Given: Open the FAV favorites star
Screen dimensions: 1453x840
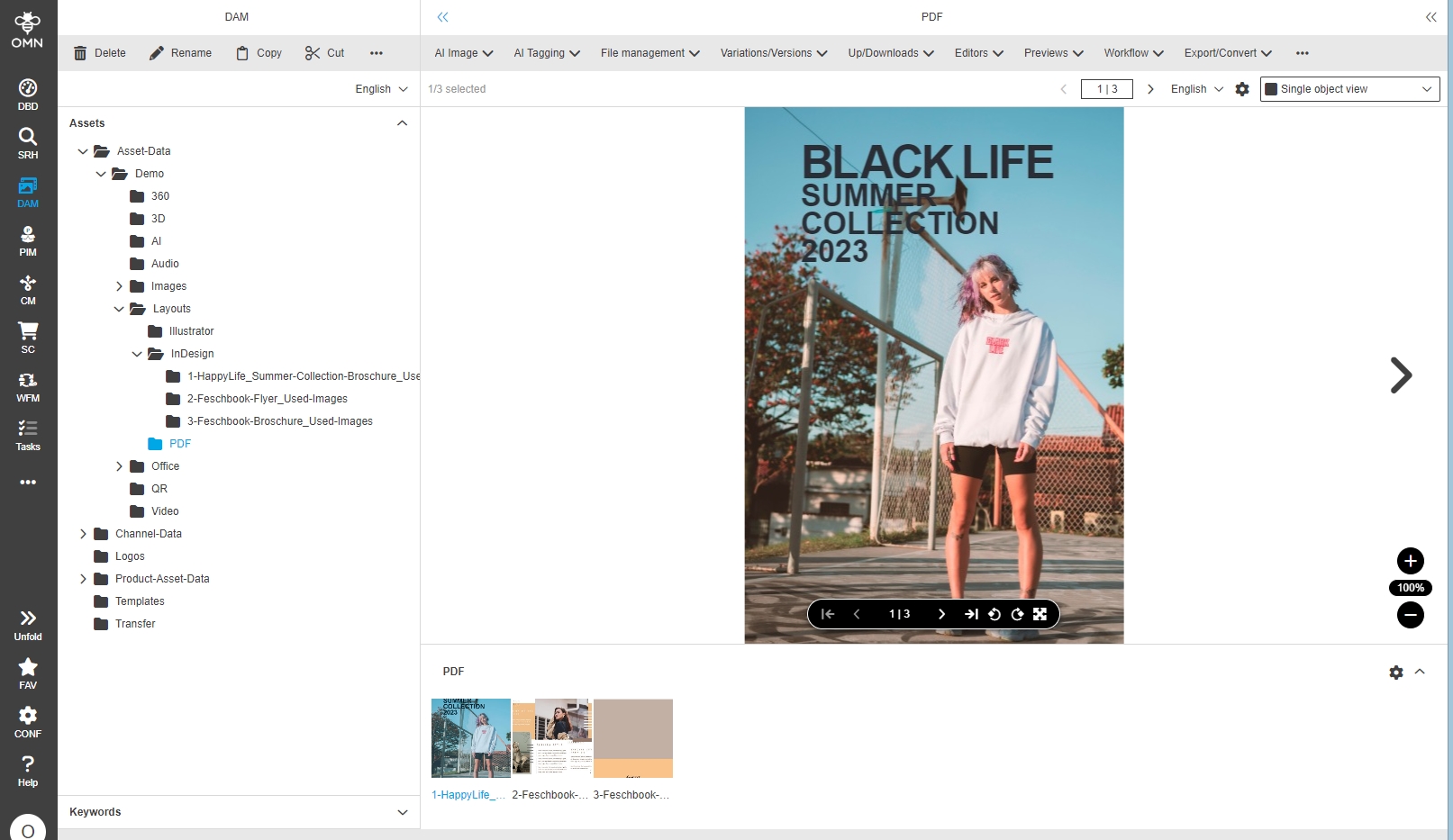Looking at the screenshot, I should pyautogui.click(x=28, y=673).
